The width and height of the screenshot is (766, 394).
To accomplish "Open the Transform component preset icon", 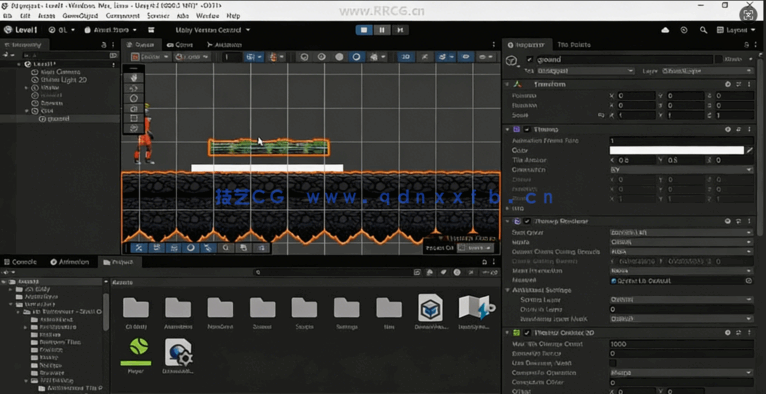I will (739, 84).
